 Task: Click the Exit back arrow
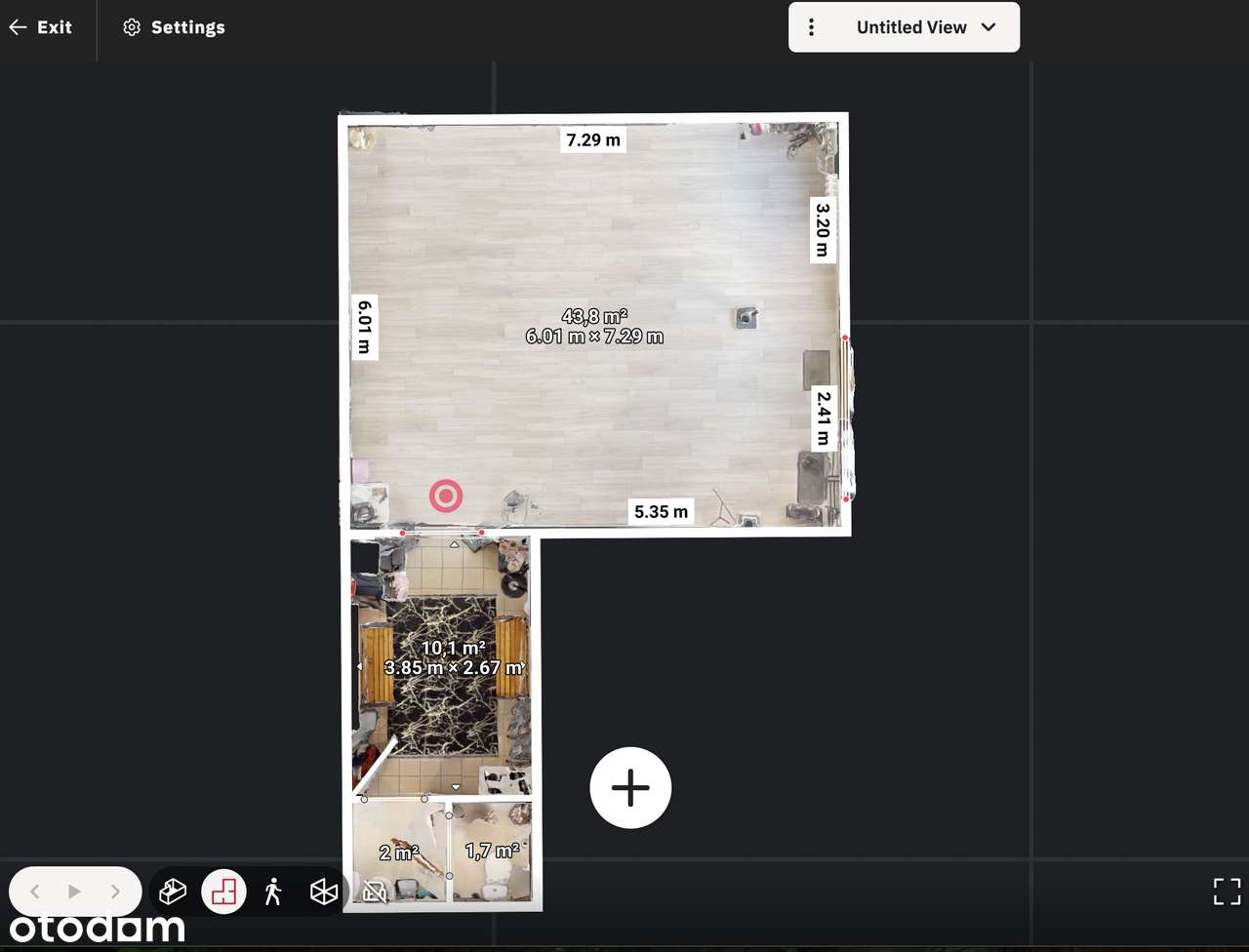pyautogui.click(x=18, y=27)
